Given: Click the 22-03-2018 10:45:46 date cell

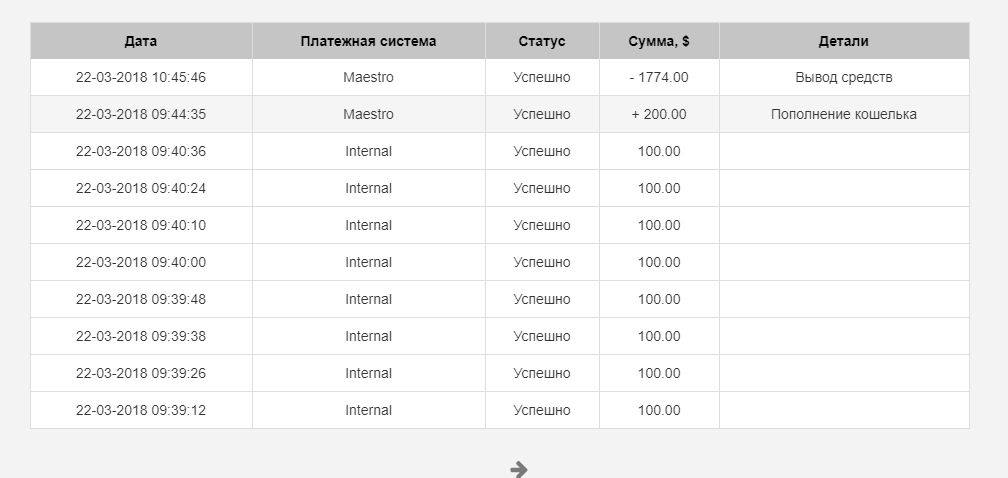Looking at the screenshot, I should click(141, 77).
